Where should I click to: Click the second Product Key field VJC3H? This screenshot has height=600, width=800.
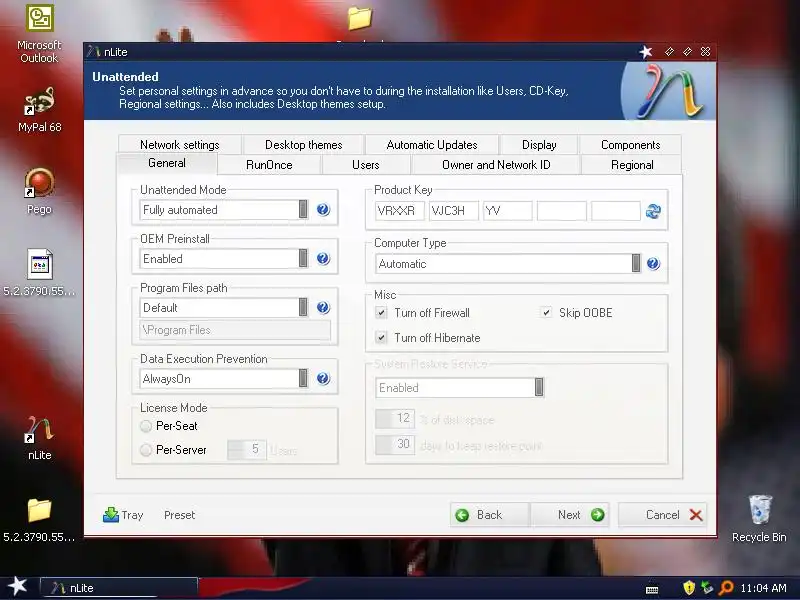pyautogui.click(x=454, y=211)
